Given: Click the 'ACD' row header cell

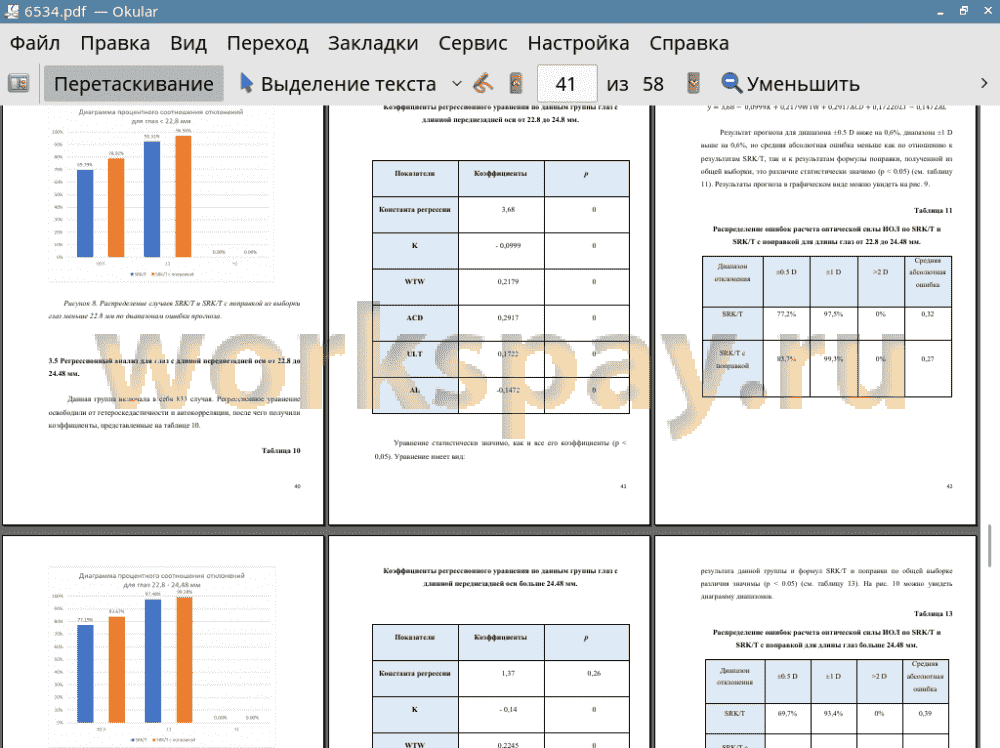Looking at the screenshot, I should tap(415, 323).
